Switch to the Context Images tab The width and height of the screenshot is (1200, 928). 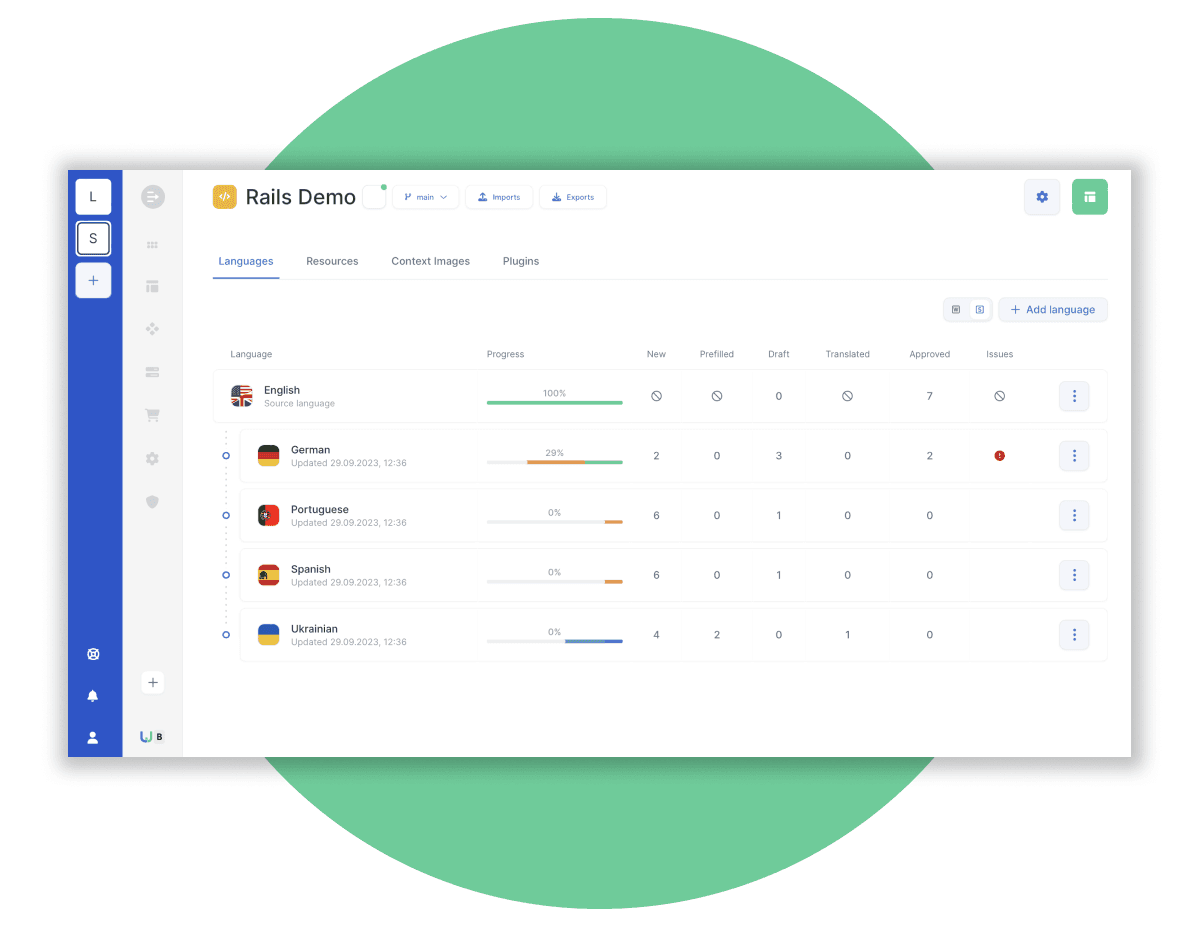(x=431, y=261)
